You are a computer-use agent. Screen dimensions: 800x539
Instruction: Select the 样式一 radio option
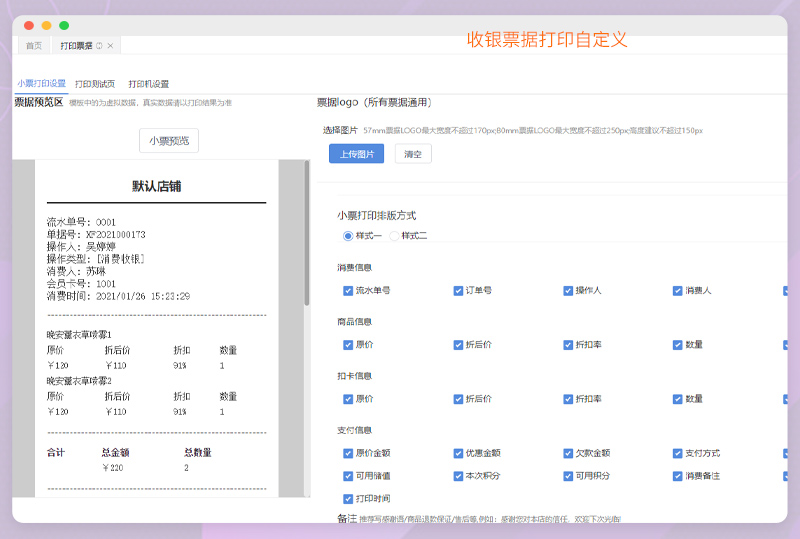click(348, 236)
